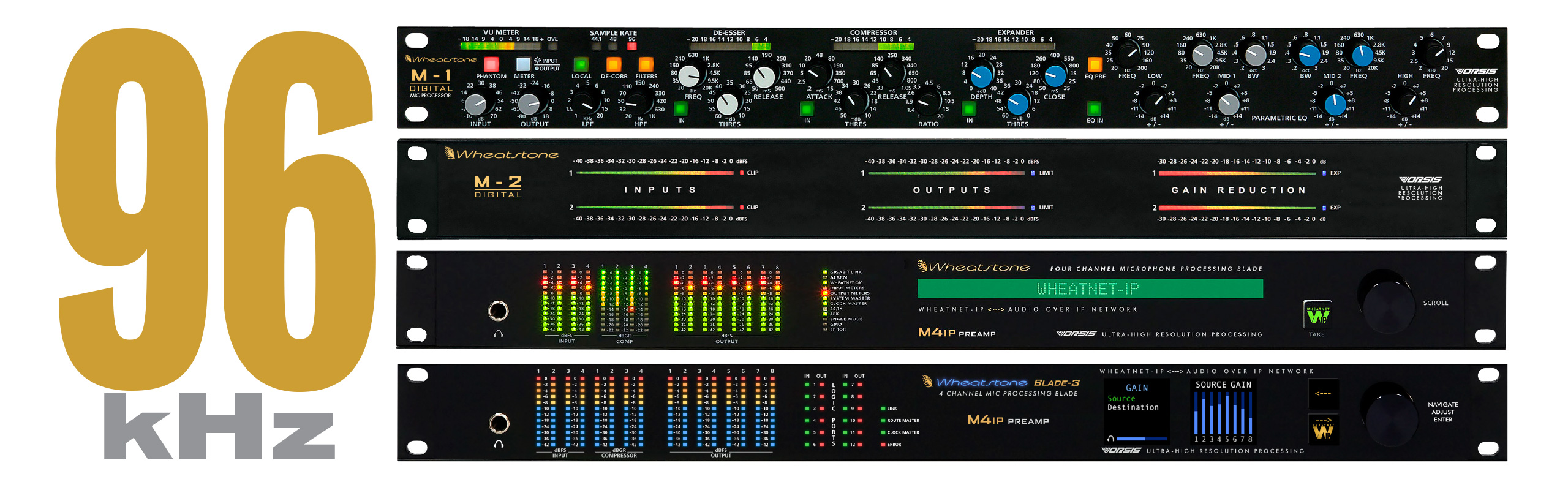
Task: Click the M-2 Inputs channel 1 CLIP indicator
Action: tap(741, 173)
